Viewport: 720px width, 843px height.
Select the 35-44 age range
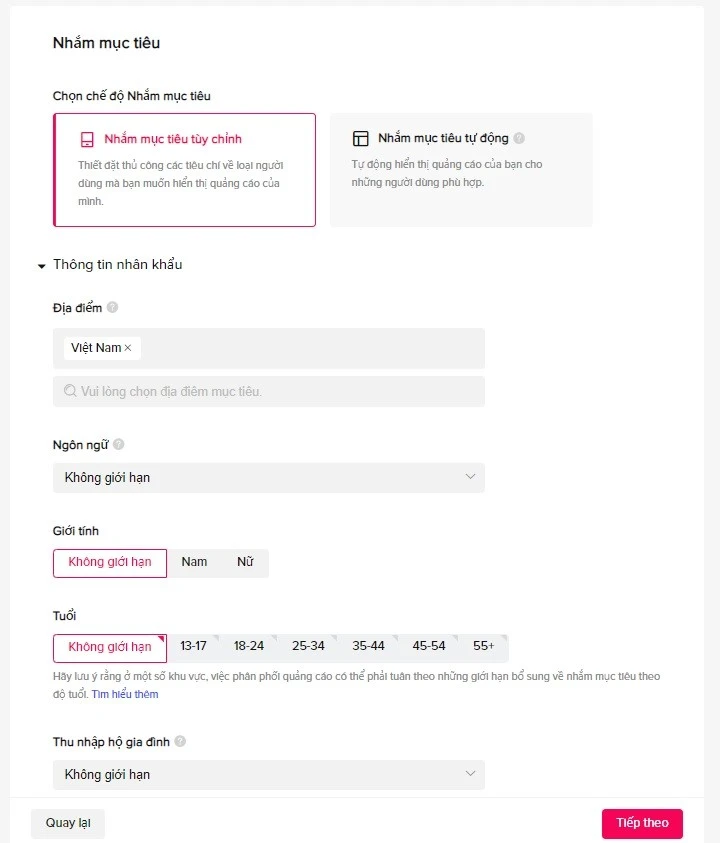[369, 647]
